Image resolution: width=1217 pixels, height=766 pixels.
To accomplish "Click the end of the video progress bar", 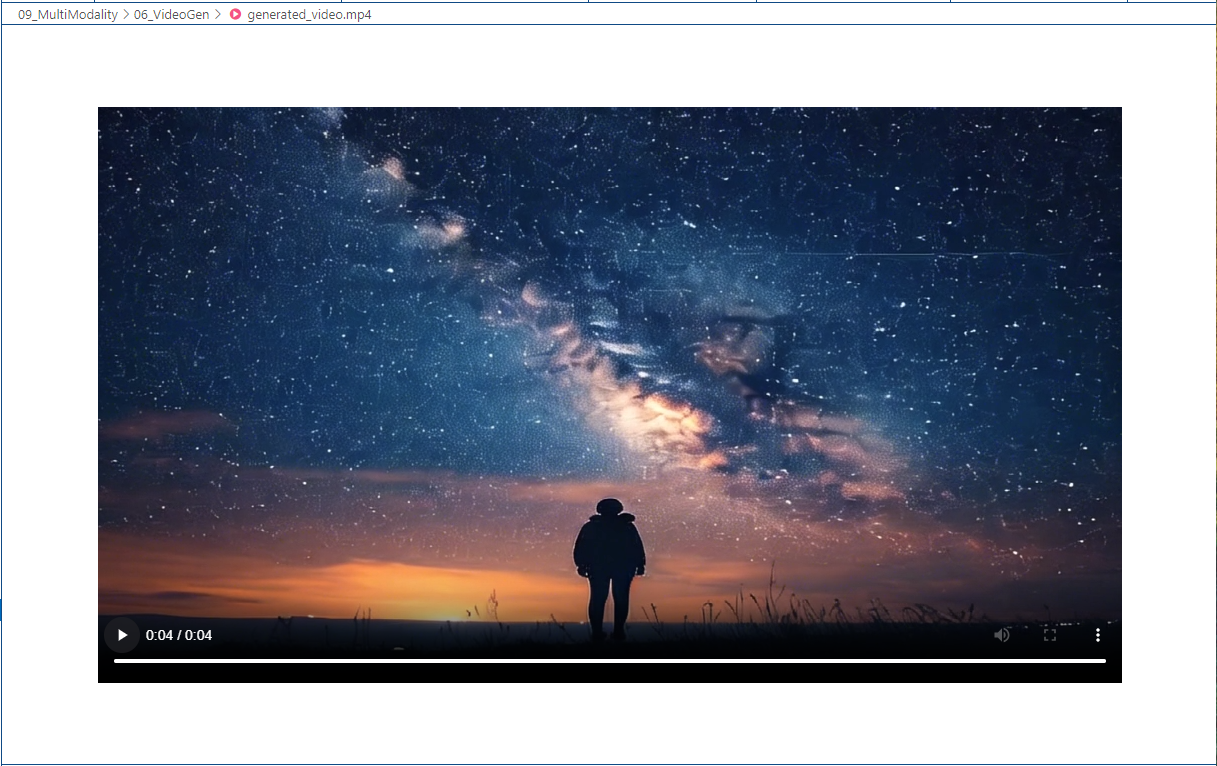I will click(1104, 660).
